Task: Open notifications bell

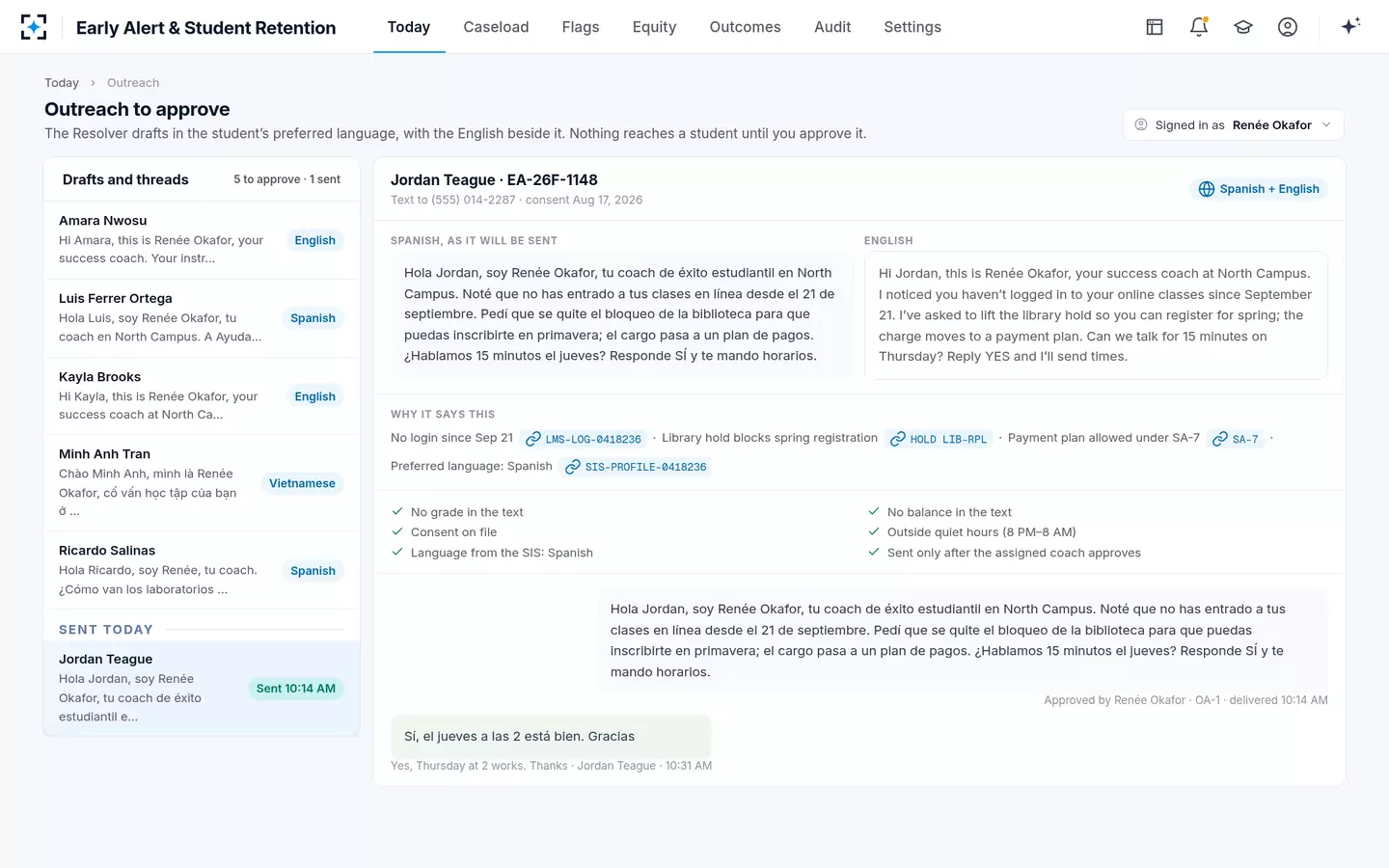Action: coord(1199,27)
